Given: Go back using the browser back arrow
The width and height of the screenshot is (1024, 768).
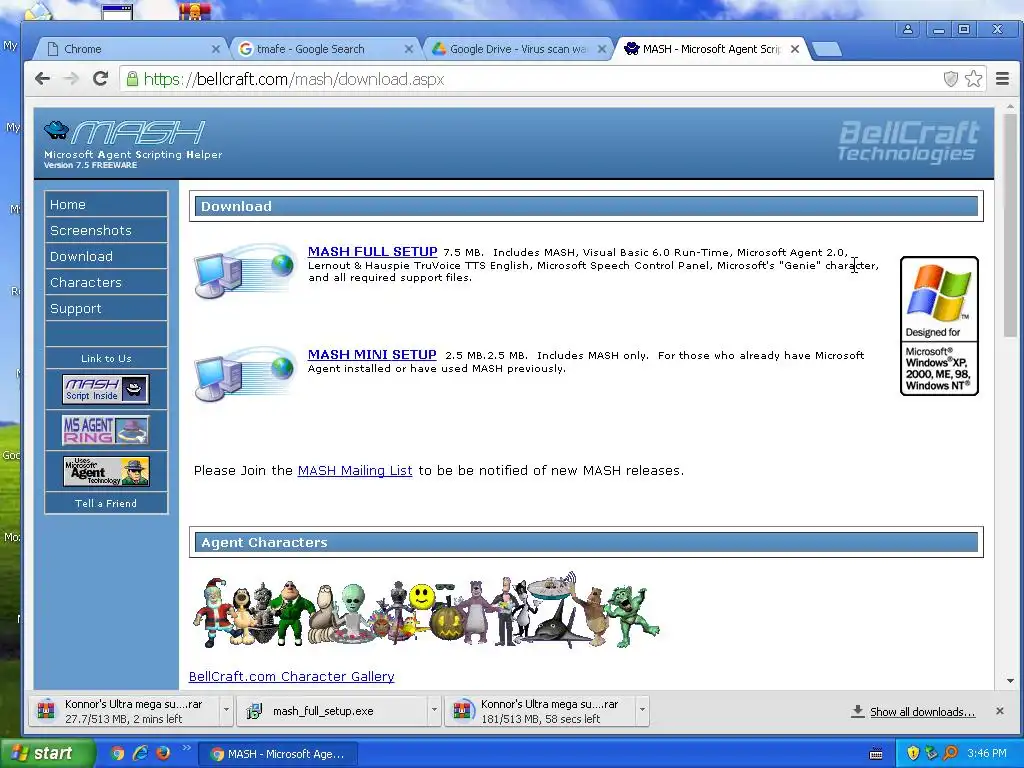Looking at the screenshot, I should click(42, 79).
